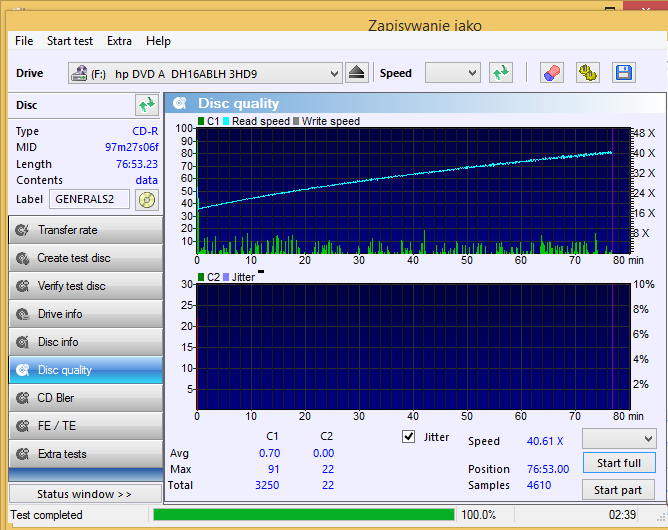Open the File menu
668x530 pixels.
24,41
